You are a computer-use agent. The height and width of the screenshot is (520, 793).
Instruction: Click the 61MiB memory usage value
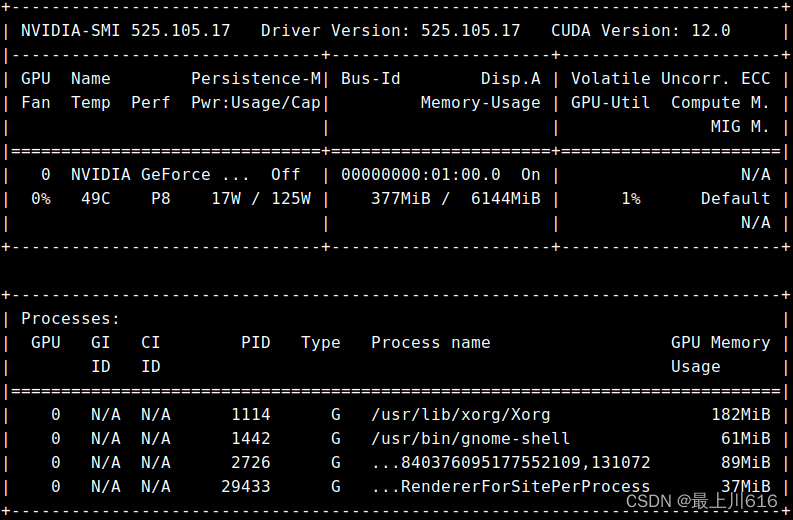[x=745, y=439]
